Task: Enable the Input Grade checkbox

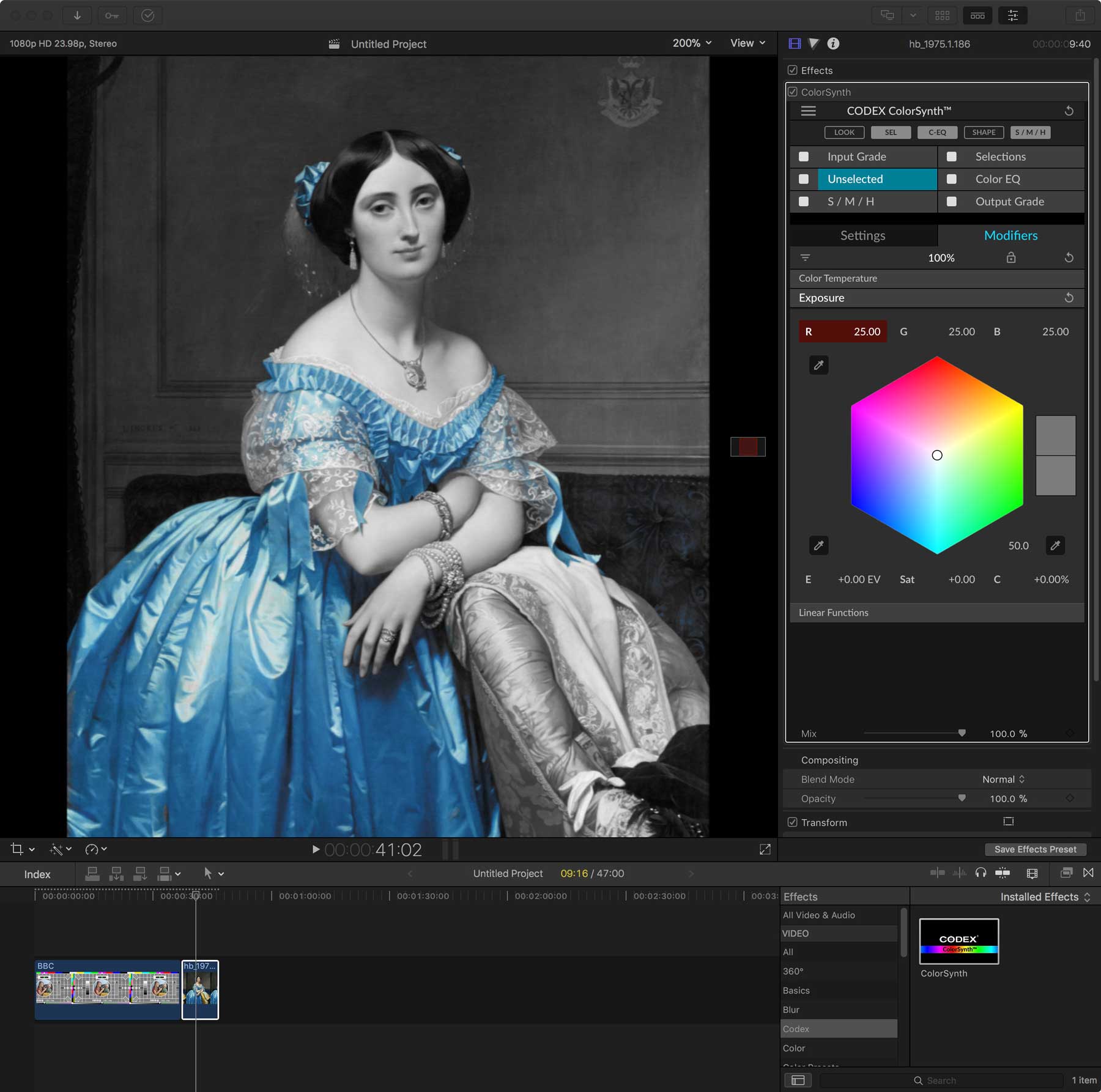Action: coord(804,157)
